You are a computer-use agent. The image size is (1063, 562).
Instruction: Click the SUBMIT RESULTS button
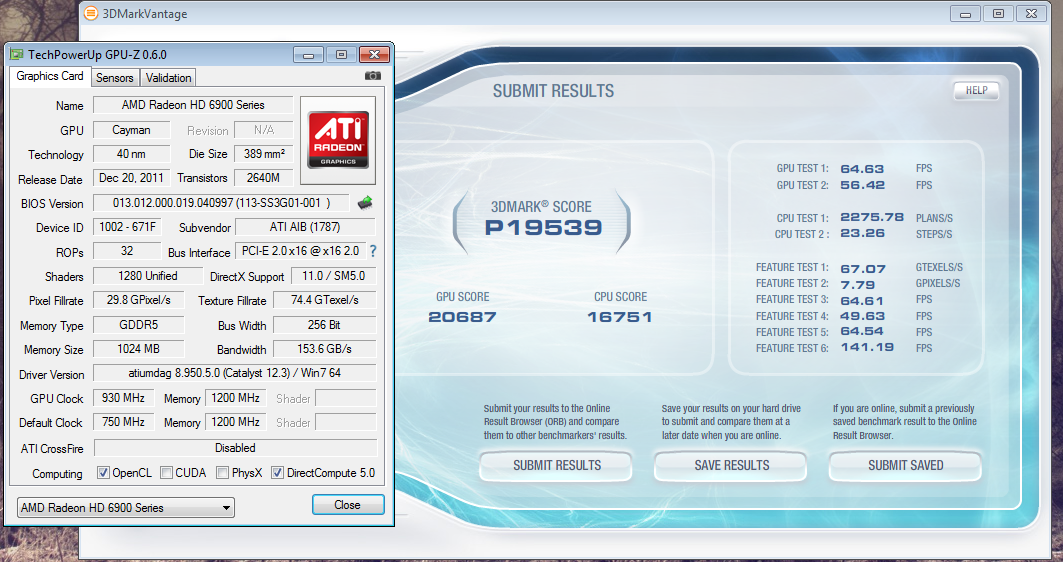click(557, 466)
